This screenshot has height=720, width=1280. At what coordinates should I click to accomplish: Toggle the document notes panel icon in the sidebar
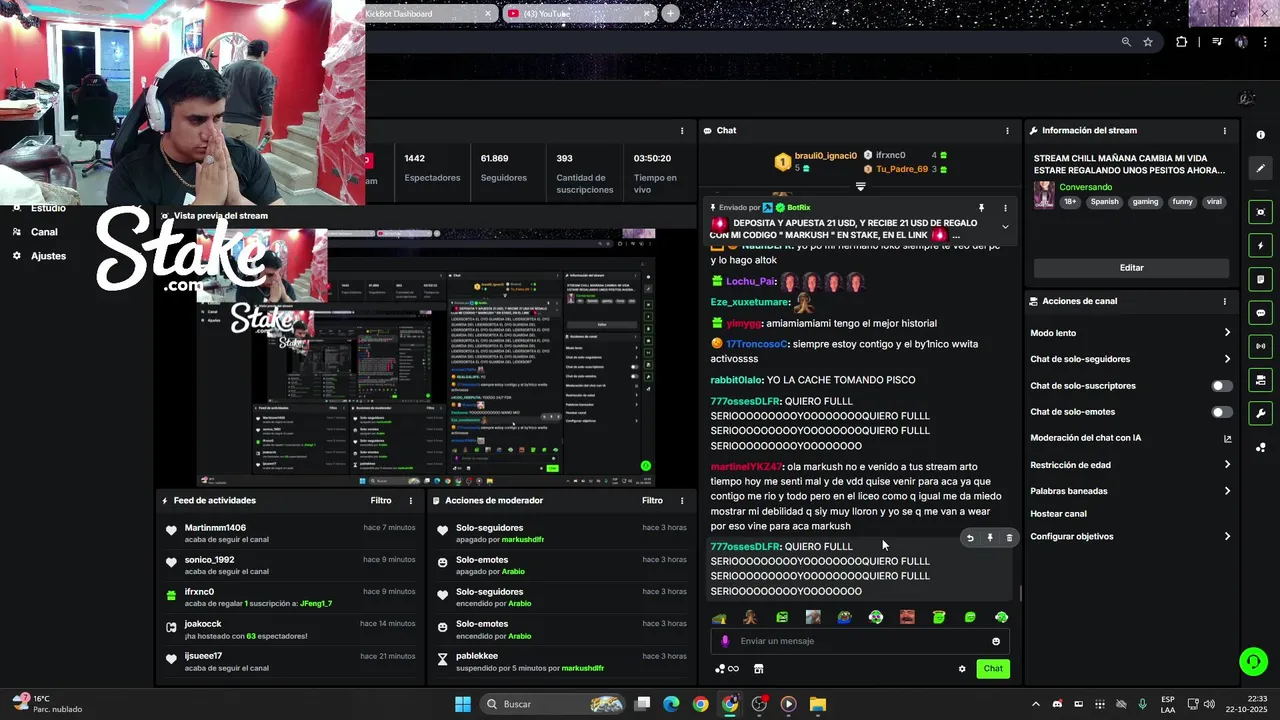[1260, 279]
